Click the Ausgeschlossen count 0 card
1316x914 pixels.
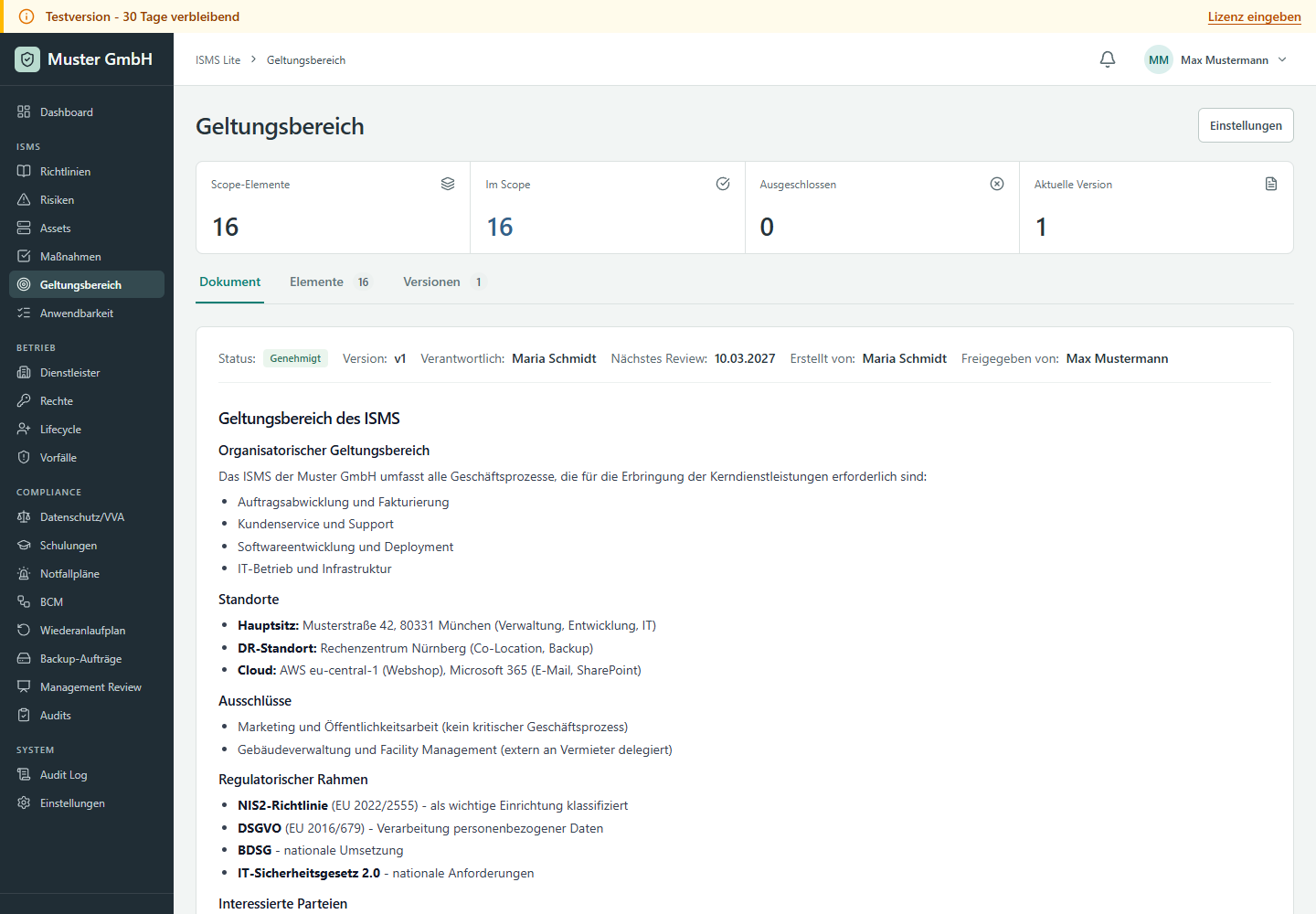tap(882, 207)
